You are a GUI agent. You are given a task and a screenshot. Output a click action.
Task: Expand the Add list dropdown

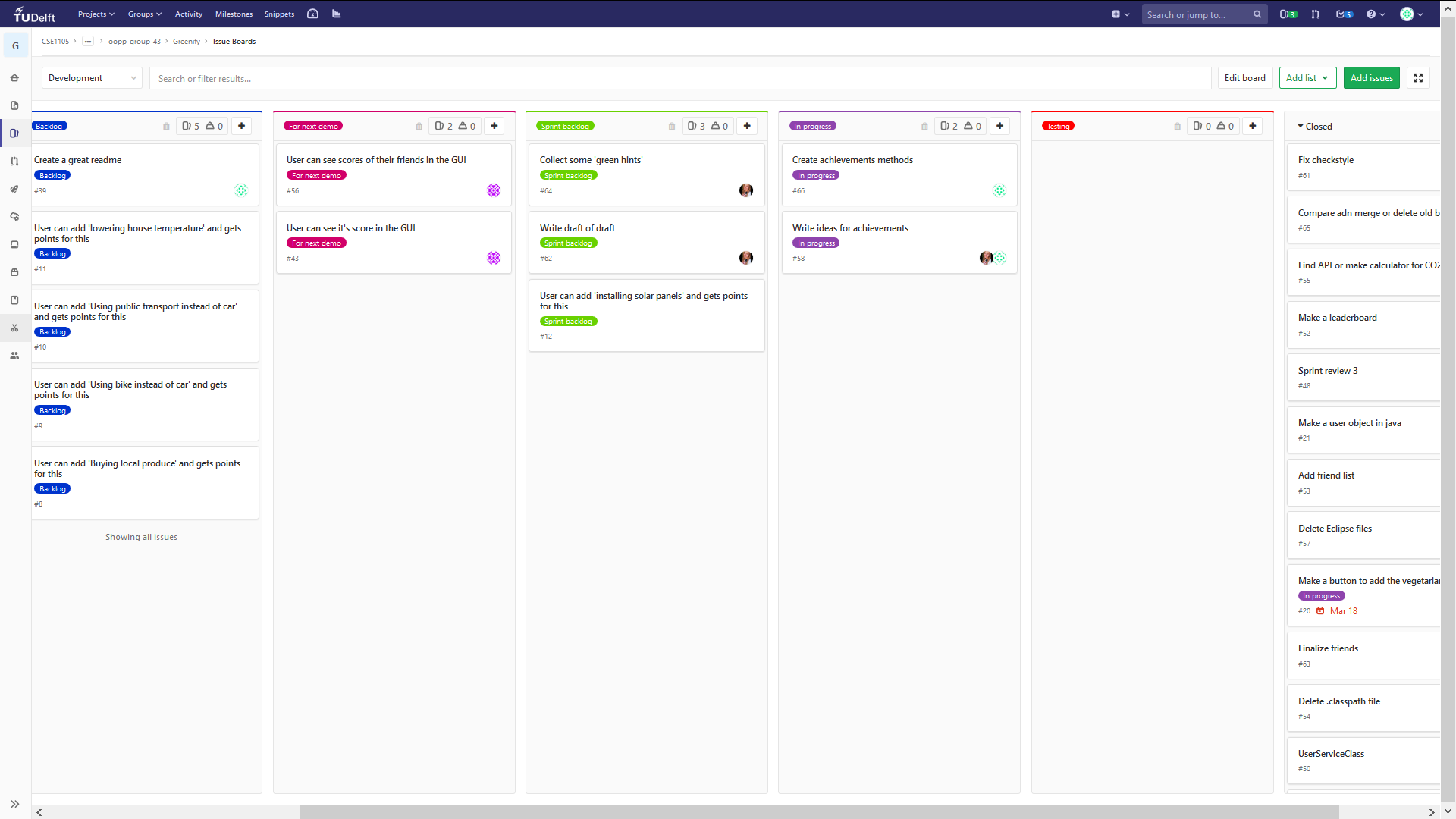point(1307,78)
